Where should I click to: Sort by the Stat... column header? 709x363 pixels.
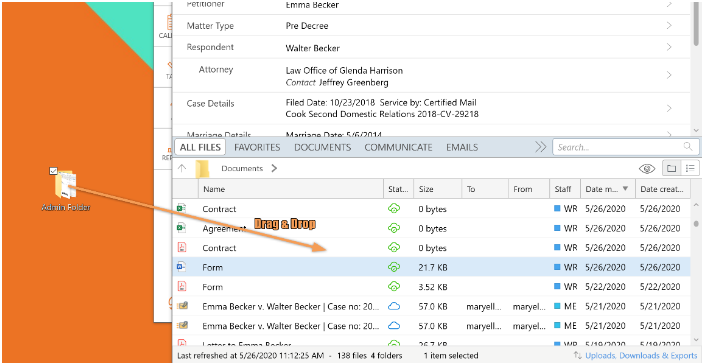[398, 189]
